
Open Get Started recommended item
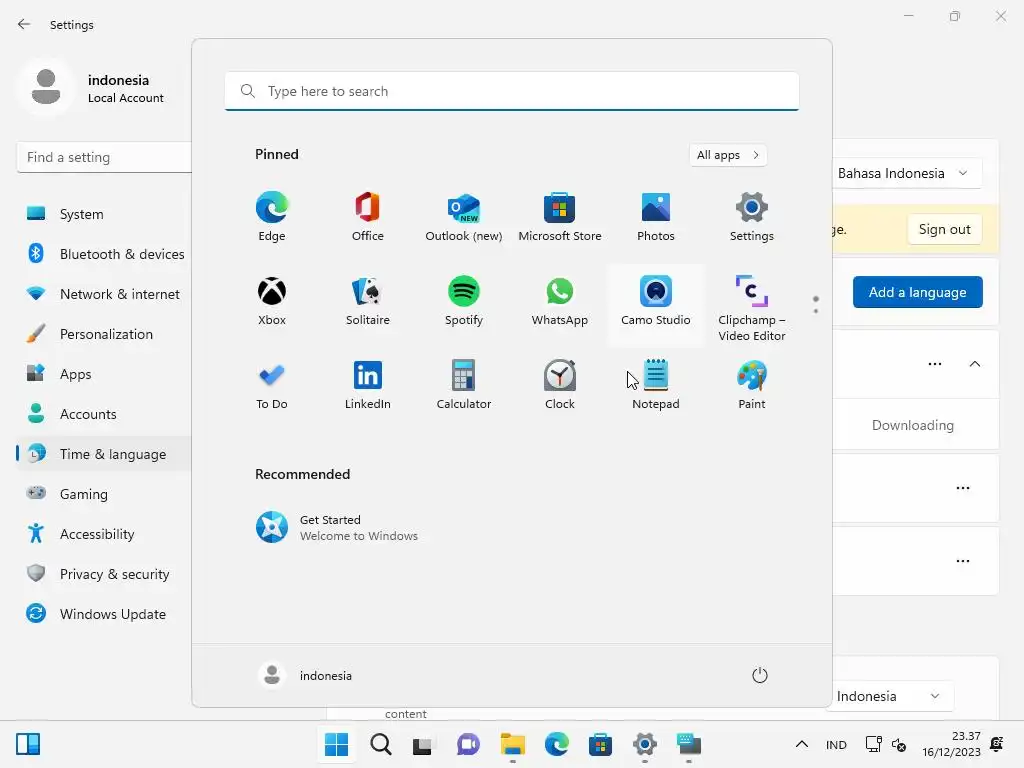click(x=336, y=528)
